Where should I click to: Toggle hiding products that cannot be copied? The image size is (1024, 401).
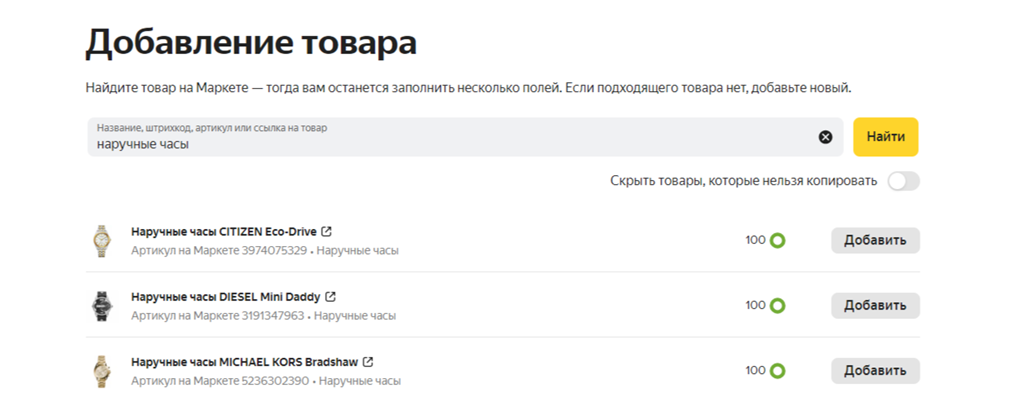coord(903,181)
